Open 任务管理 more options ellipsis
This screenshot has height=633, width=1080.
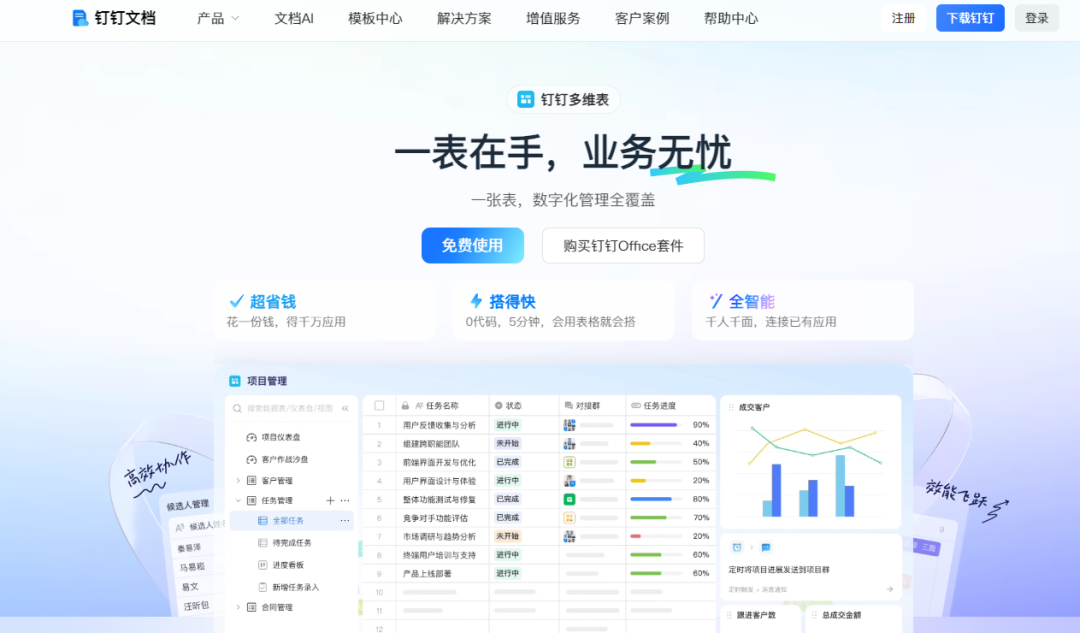[345, 501]
